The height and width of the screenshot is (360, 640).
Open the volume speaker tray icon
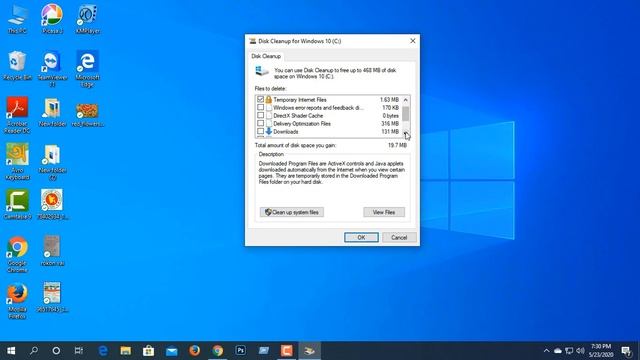pos(580,351)
